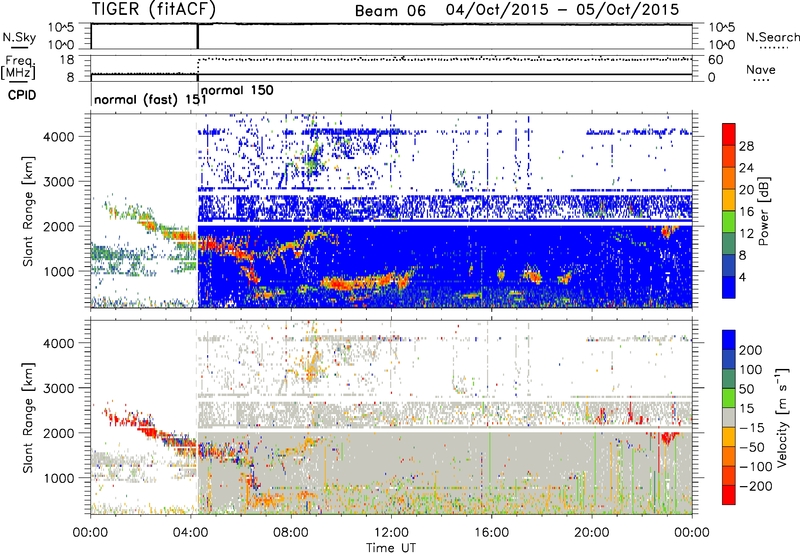Select the N.Search legend label

772,37
